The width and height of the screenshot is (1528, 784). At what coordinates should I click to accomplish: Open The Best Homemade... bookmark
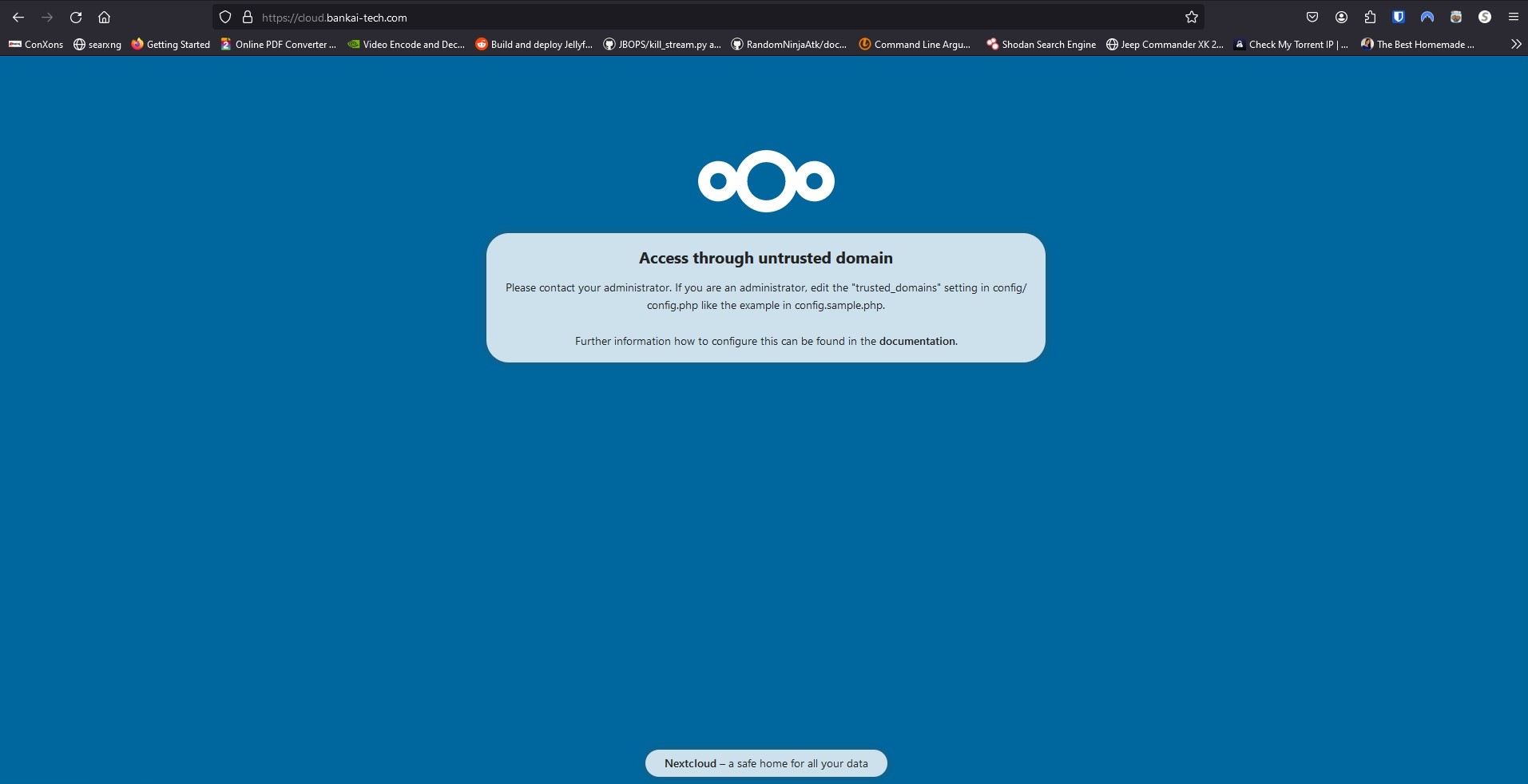(1418, 45)
